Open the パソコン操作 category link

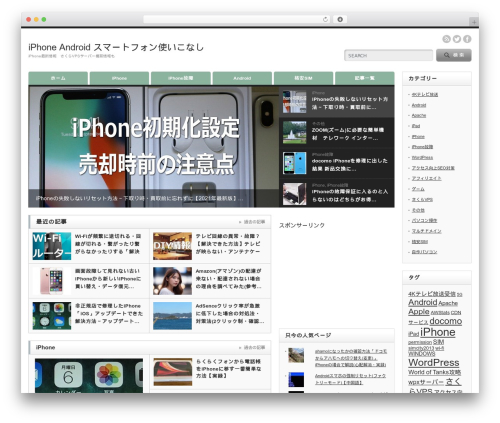tap(424, 220)
